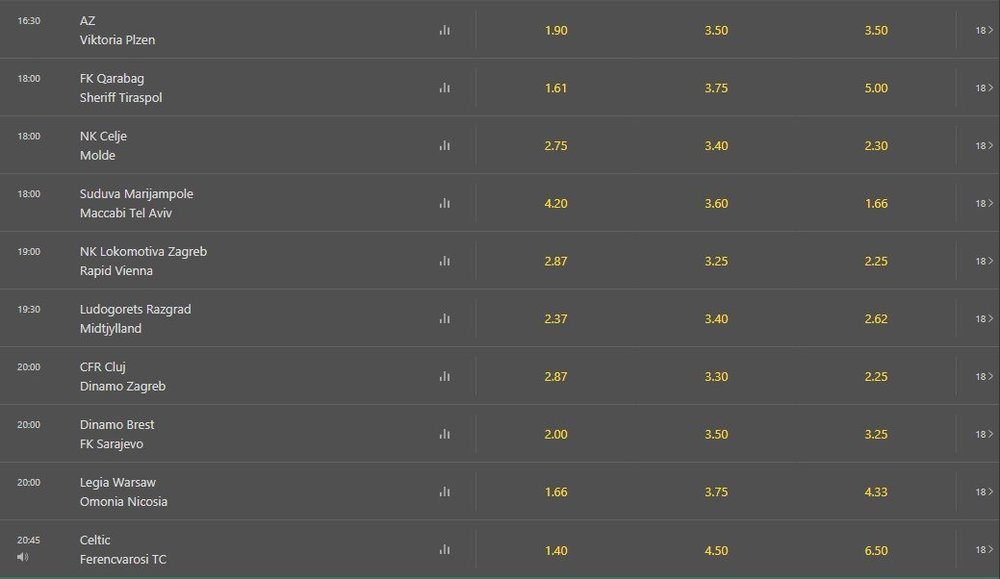Expand 18 more markets for AZ match
The height and width of the screenshot is (579, 1000).
coord(984,30)
